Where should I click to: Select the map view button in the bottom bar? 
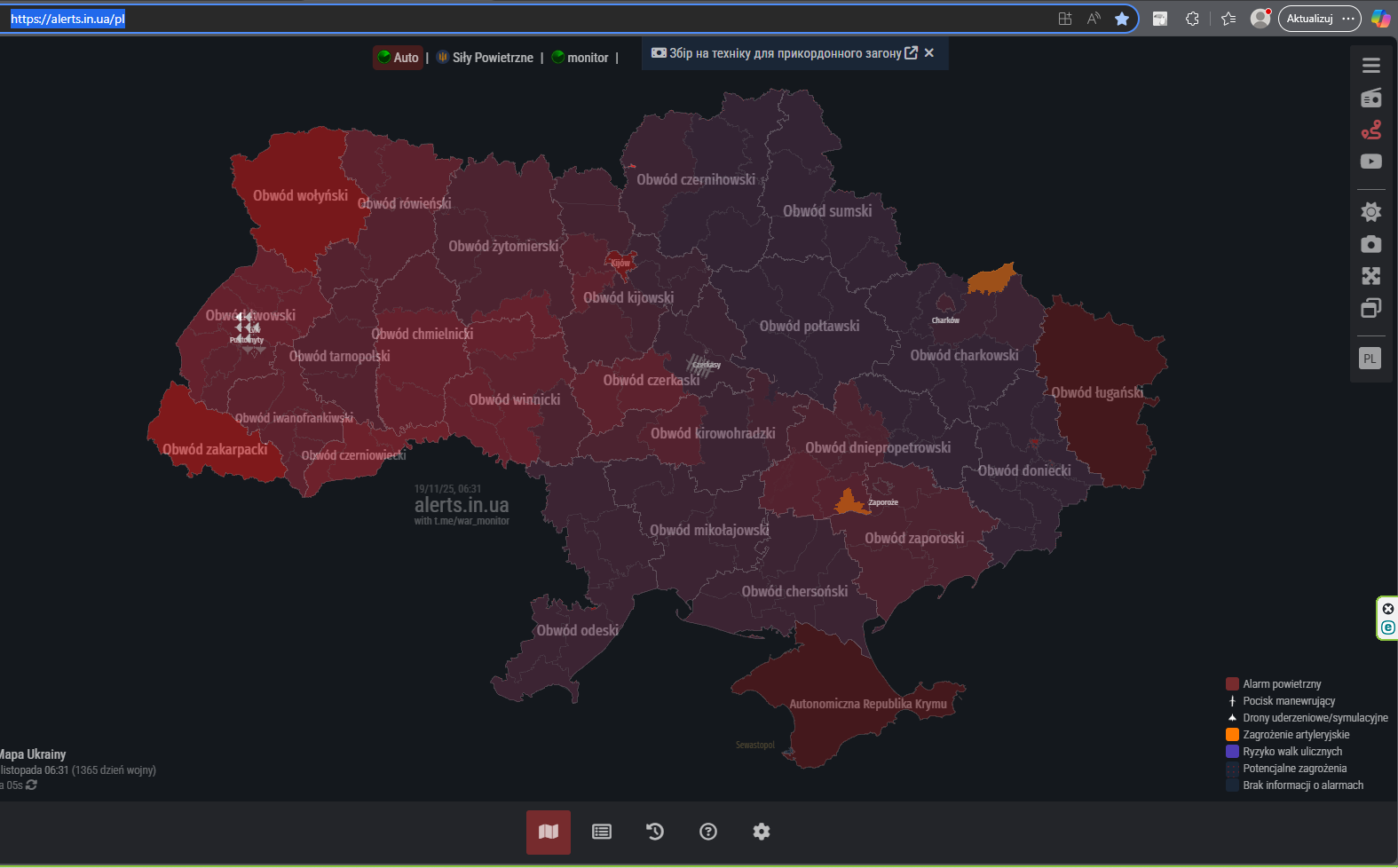[549, 832]
